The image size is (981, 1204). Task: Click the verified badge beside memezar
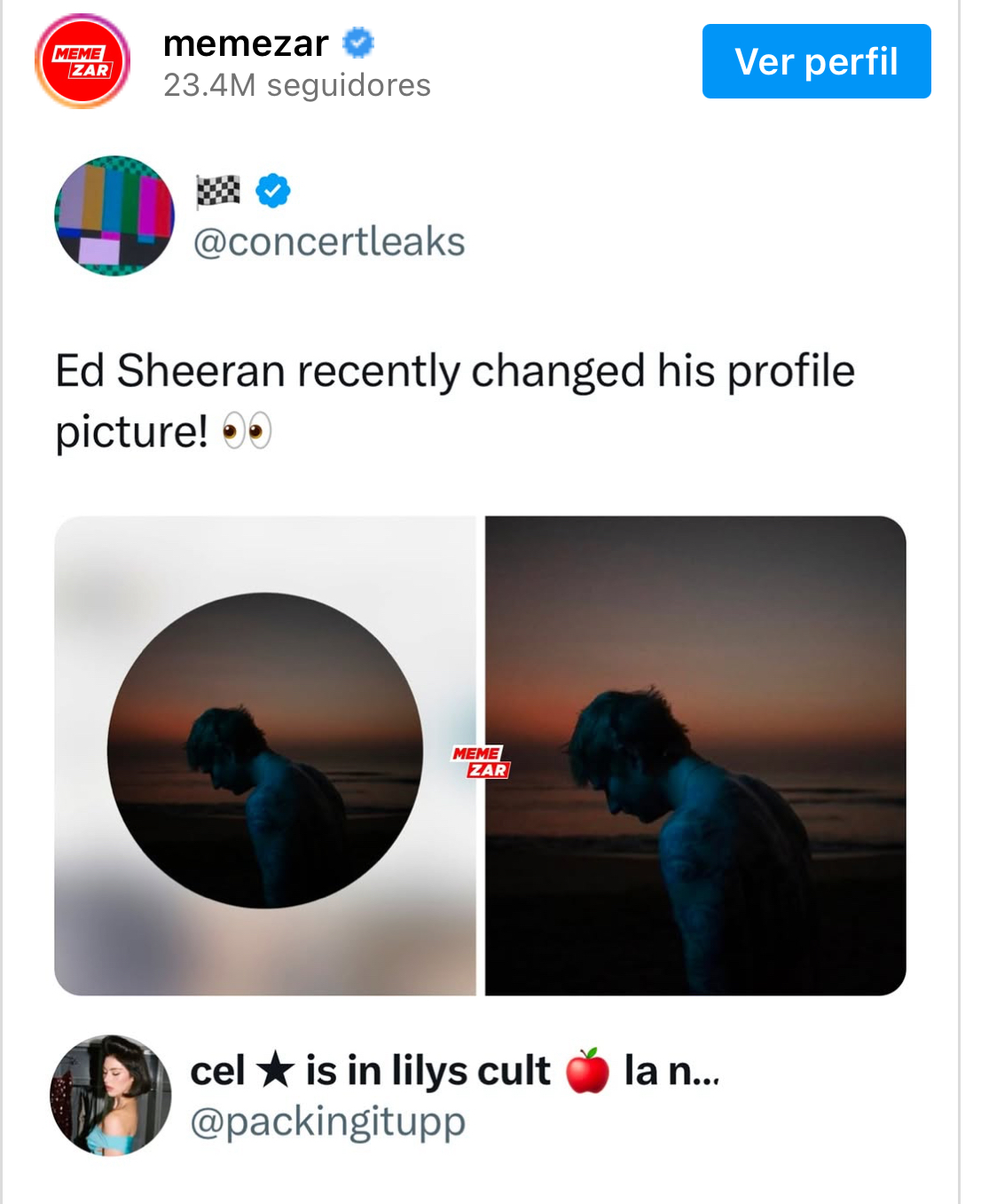[x=358, y=43]
